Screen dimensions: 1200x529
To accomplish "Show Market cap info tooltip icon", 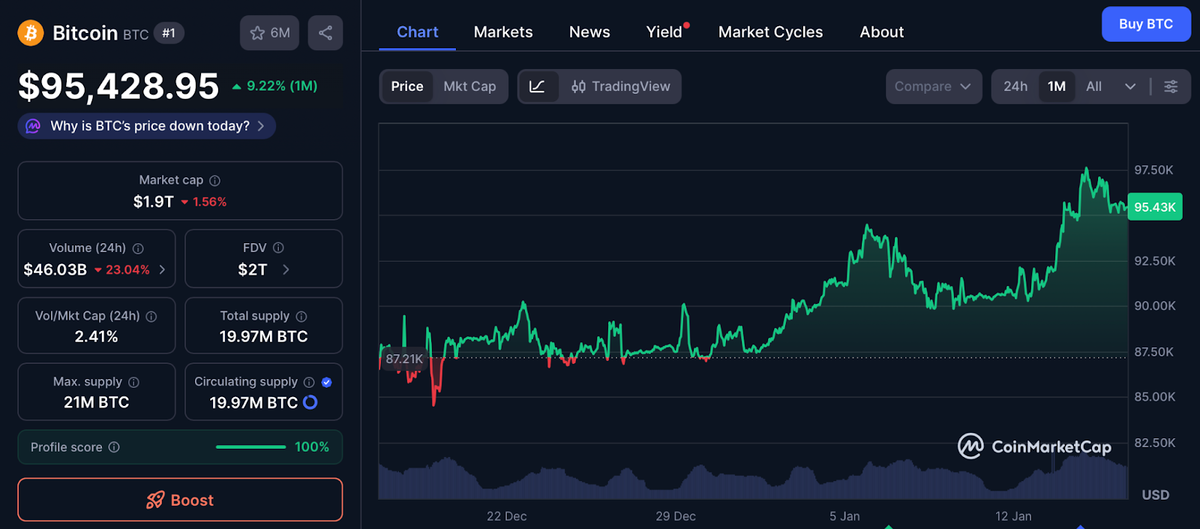I will [215, 181].
